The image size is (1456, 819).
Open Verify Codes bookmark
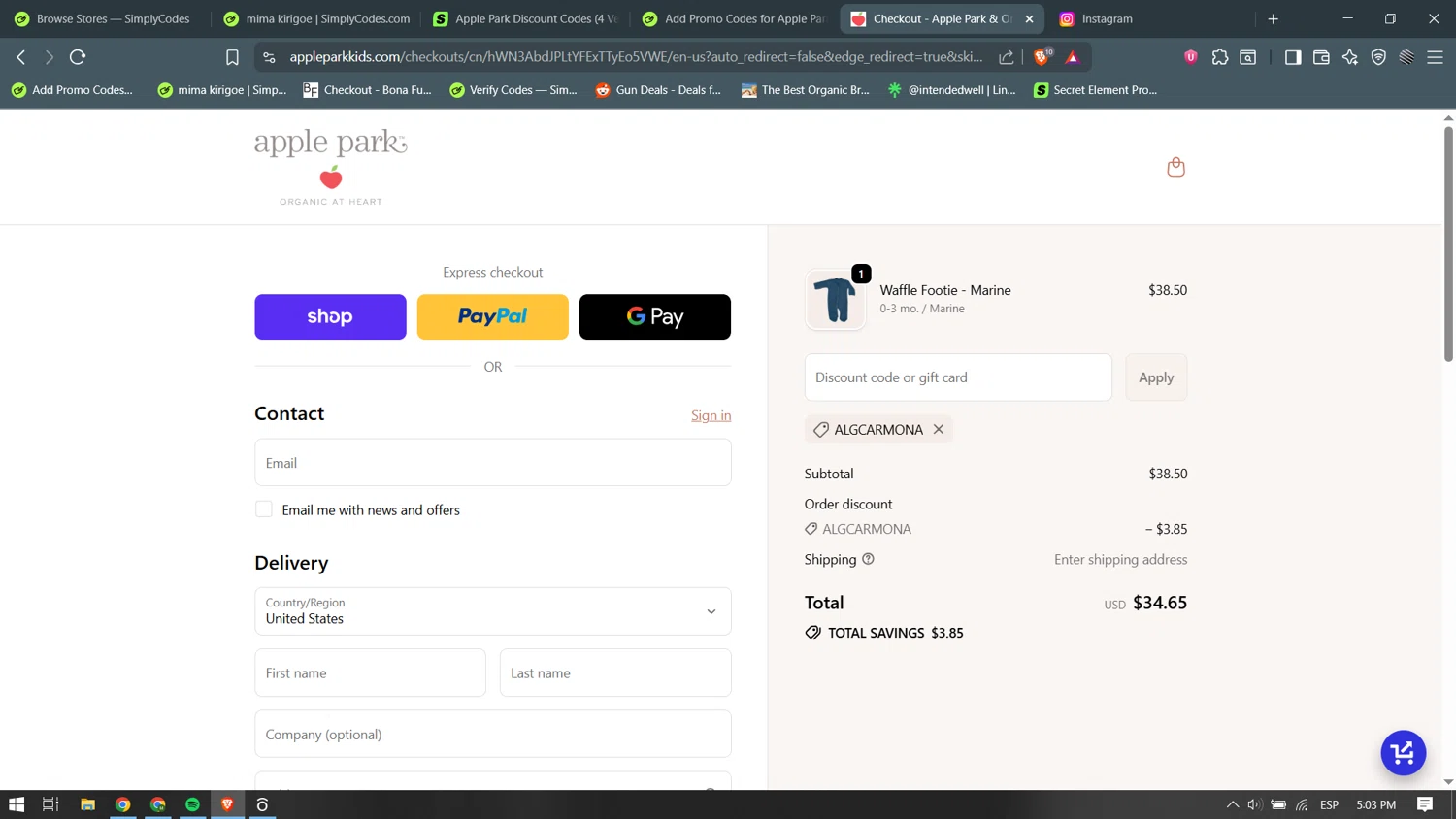pos(513,90)
